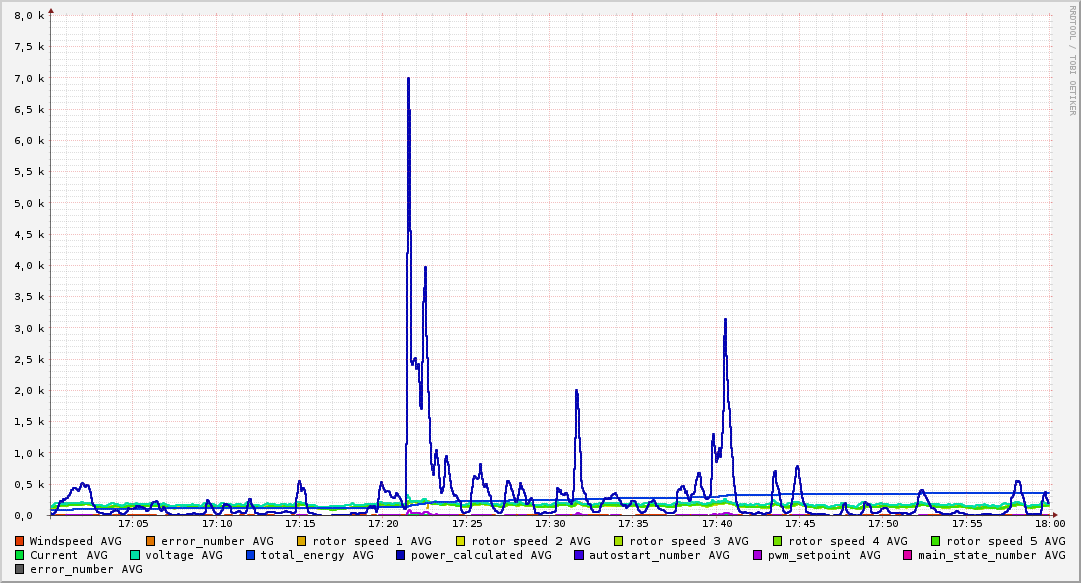Viewport: 1081px width, 583px height.
Task: Click the rotor speed 4 AVG legend swatch
Action: point(778,542)
